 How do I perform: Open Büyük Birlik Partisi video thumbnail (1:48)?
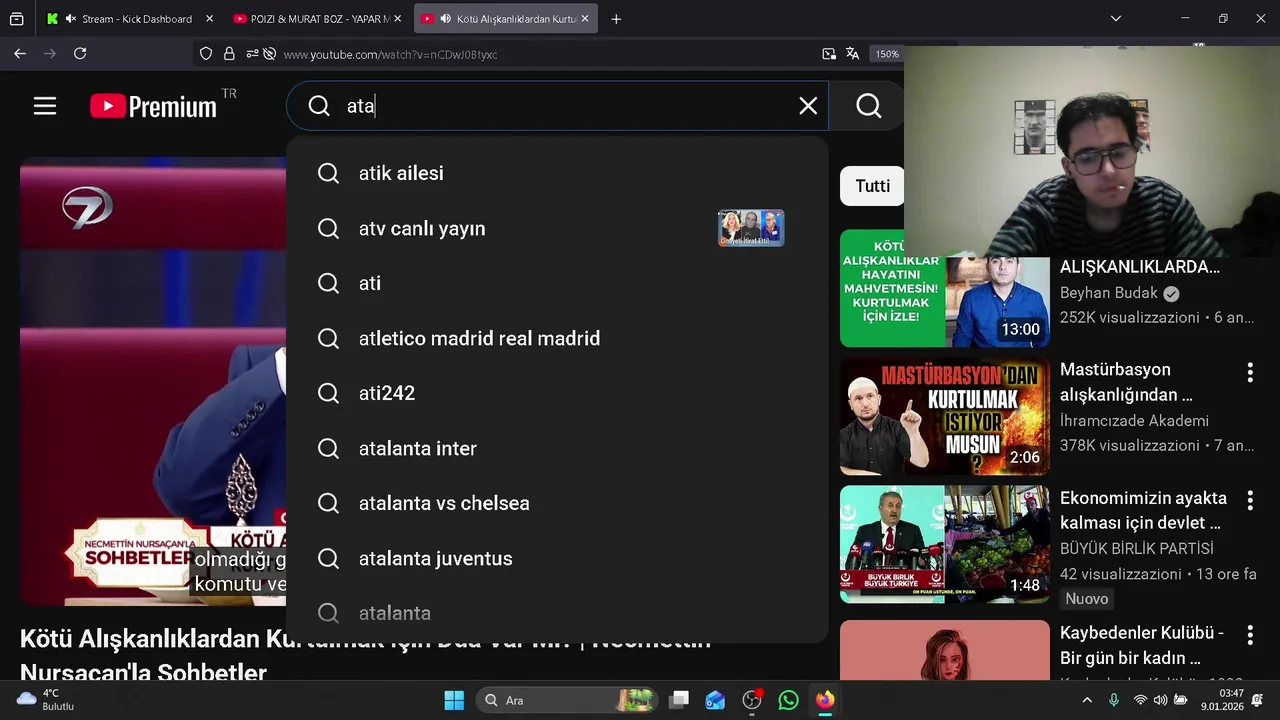pos(945,544)
